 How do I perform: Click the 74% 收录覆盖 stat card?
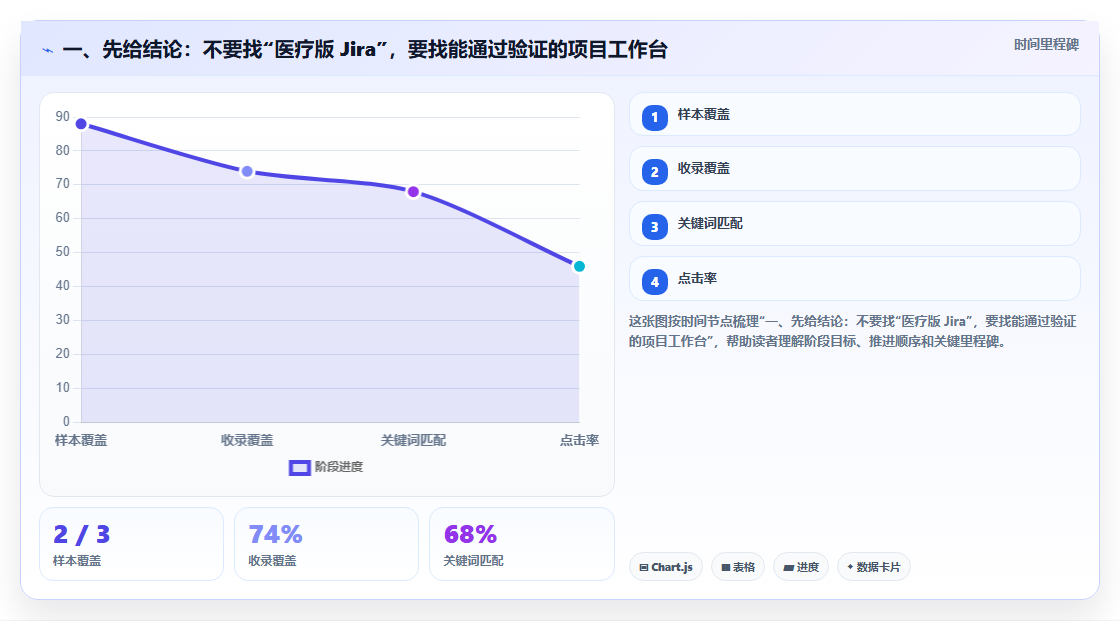(326, 544)
